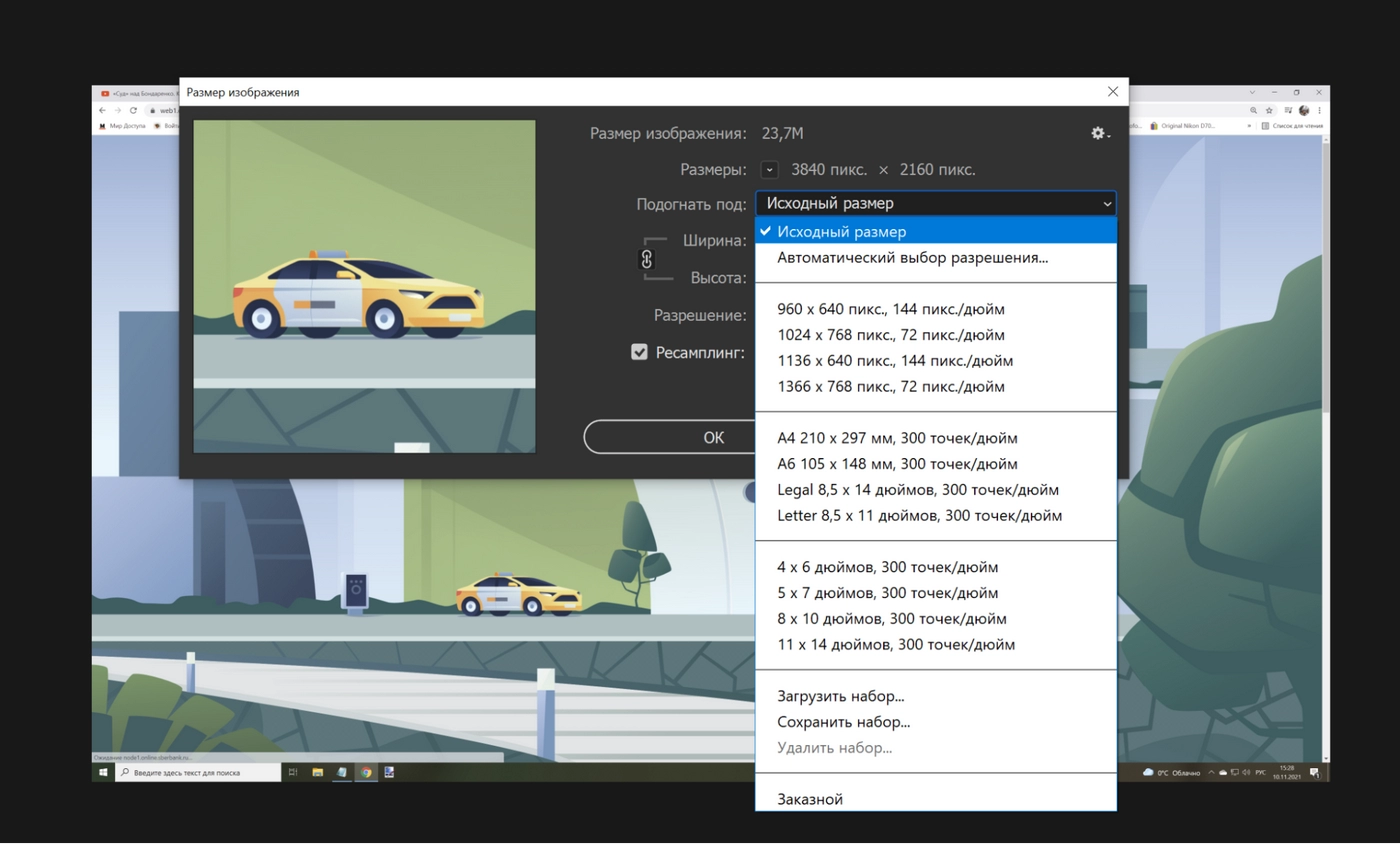Open the Размеры units dropdown arrow
The height and width of the screenshot is (844, 1400).
pyautogui.click(x=769, y=170)
